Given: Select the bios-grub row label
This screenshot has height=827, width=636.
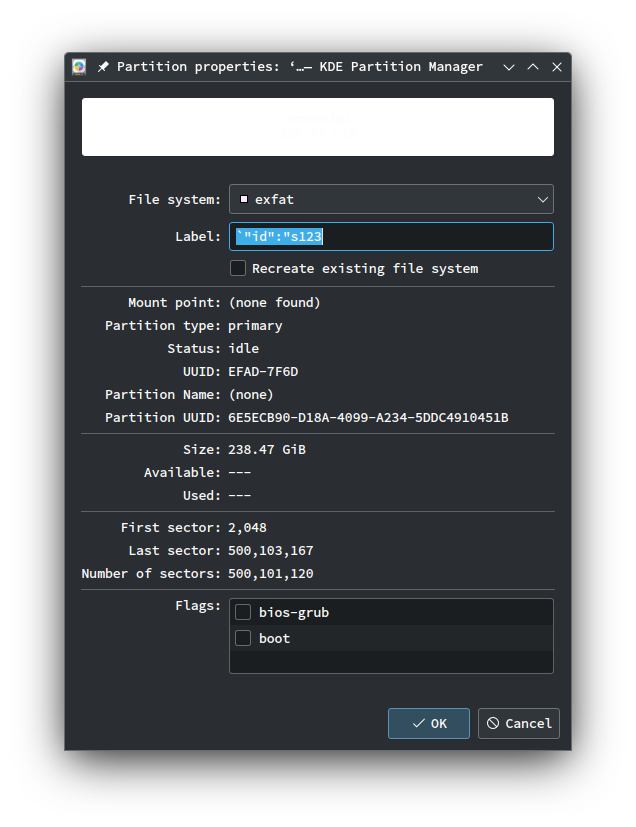Looking at the screenshot, I should click(x=294, y=612).
